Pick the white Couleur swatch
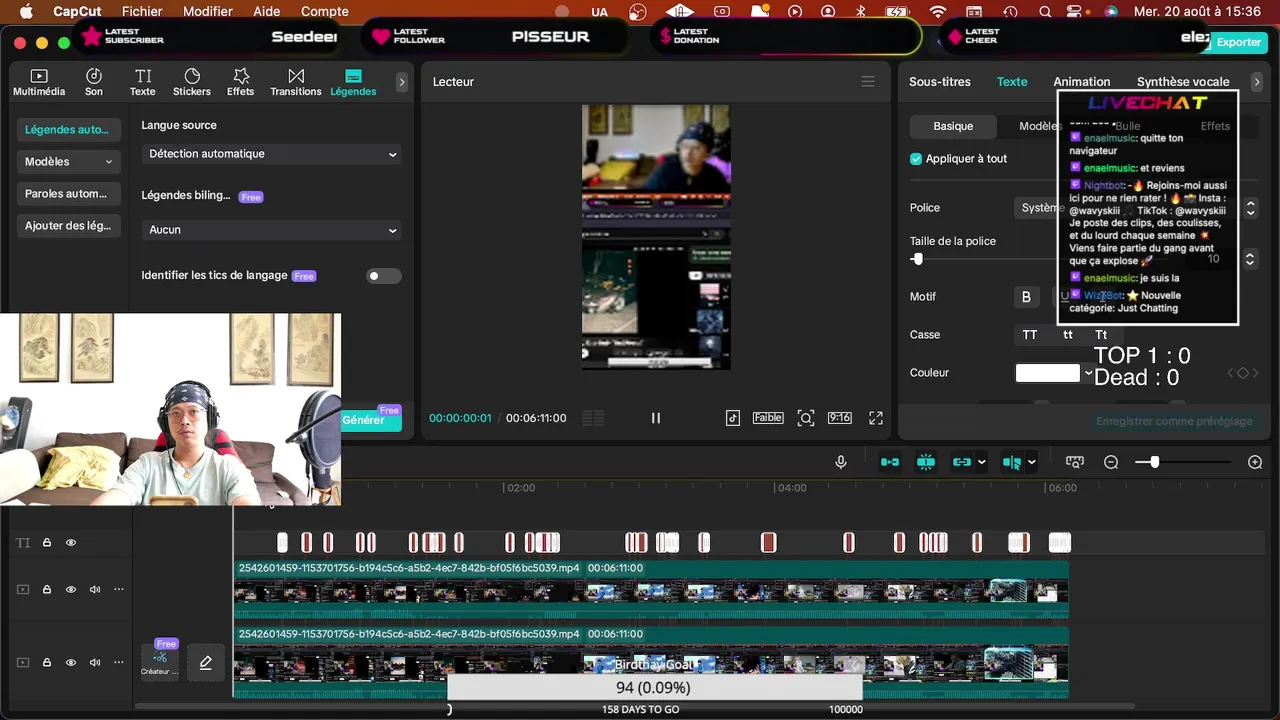 point(1048,373)
